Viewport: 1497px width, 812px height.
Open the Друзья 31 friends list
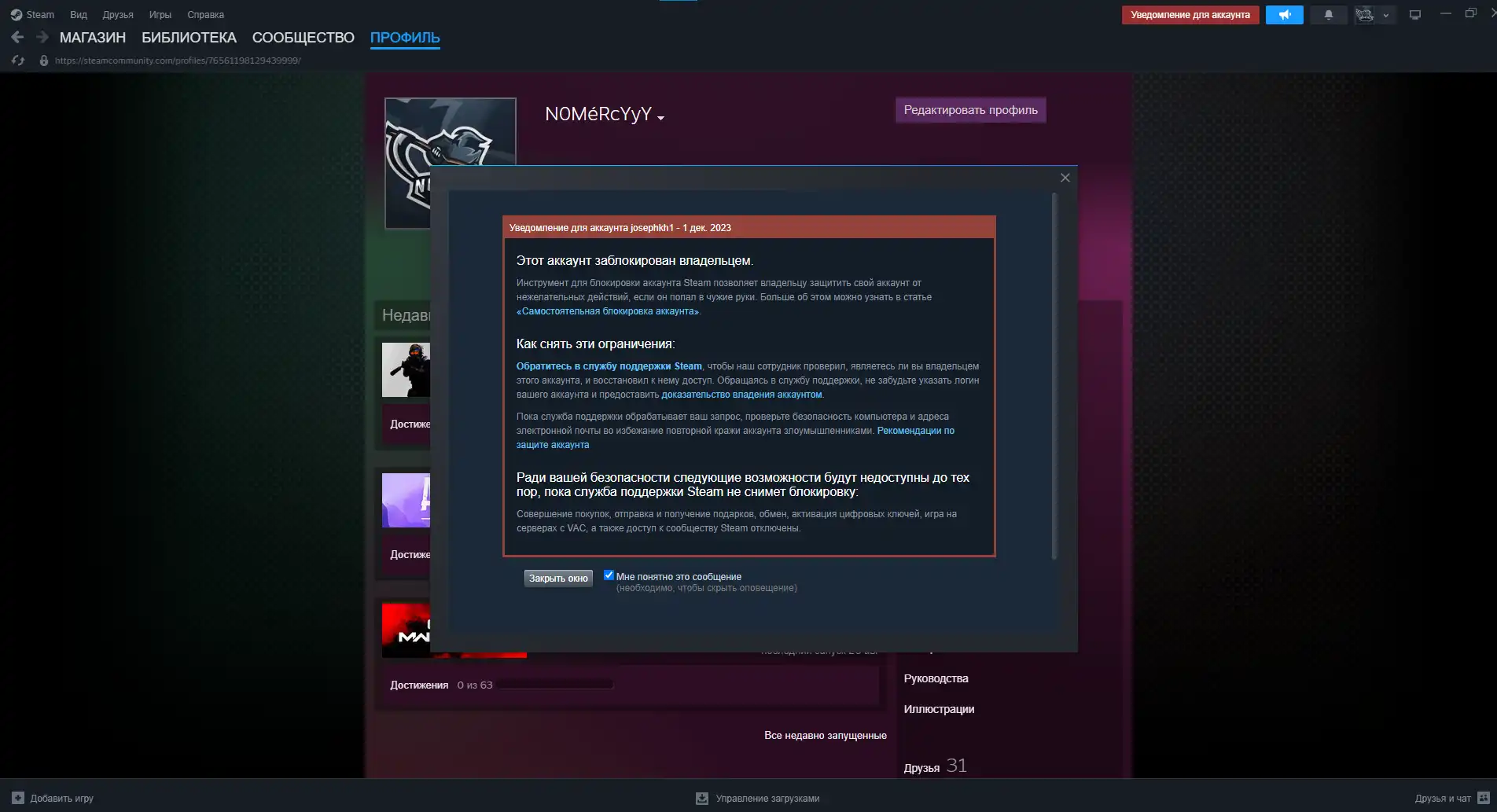coord(935,766)
